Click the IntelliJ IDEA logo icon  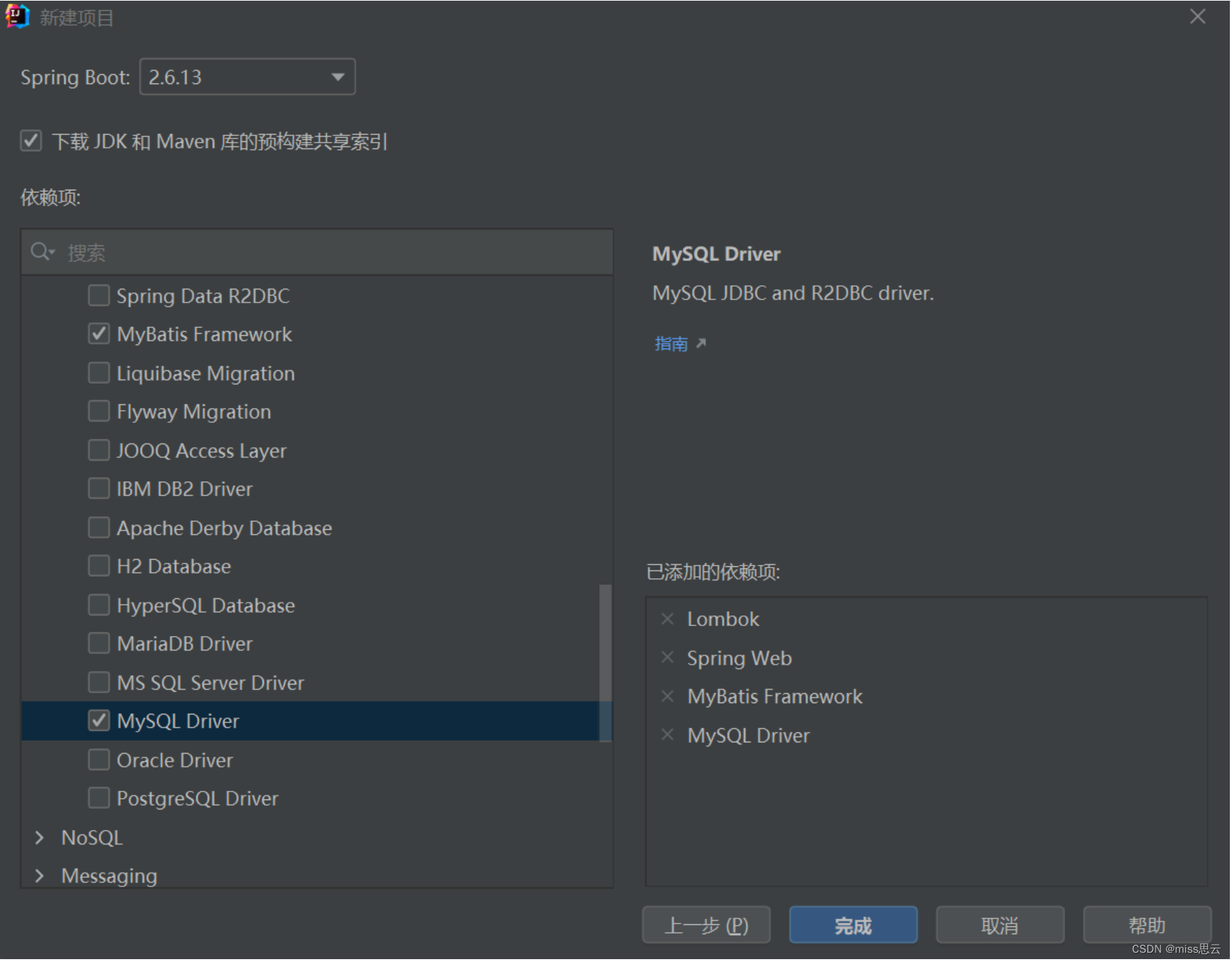pos(17,16)
